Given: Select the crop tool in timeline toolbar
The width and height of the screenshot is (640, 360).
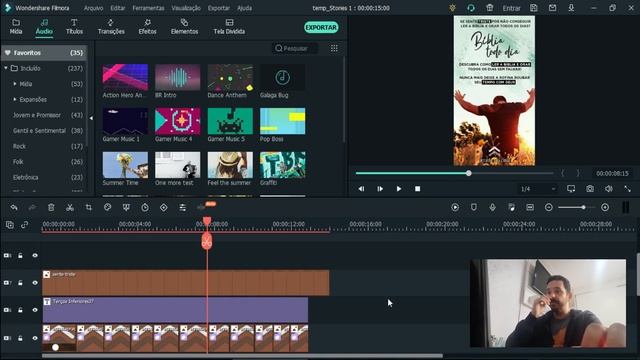Looking at the screenshot, I should (x=89, y=207).
